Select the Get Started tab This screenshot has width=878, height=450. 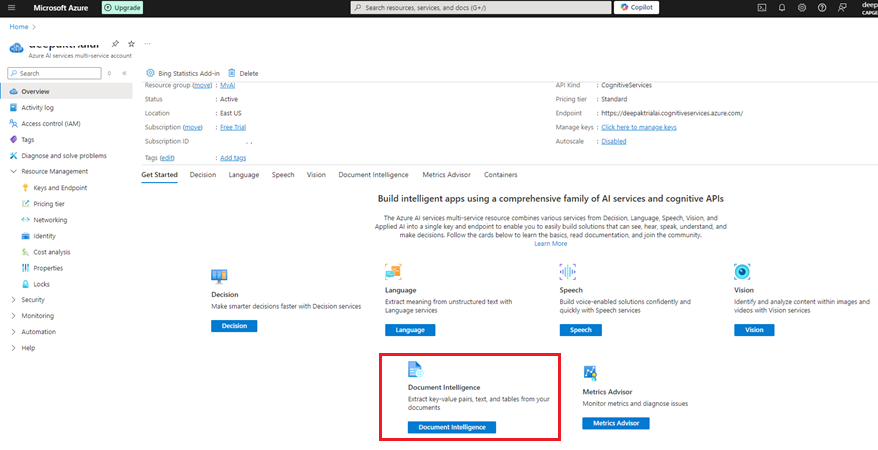[x=160, y=175]
